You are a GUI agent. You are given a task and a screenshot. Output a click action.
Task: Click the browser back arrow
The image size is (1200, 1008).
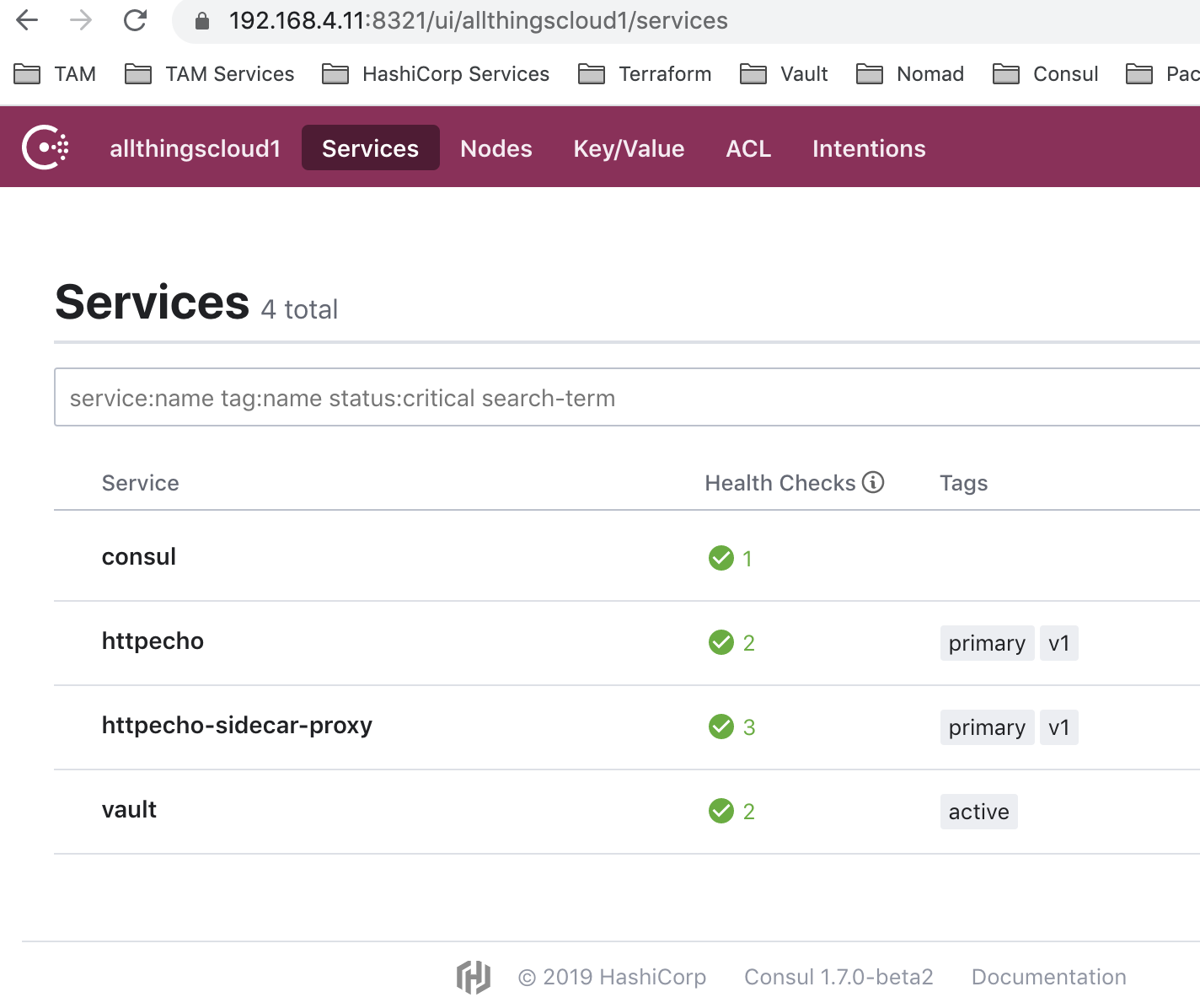[27, 20]
